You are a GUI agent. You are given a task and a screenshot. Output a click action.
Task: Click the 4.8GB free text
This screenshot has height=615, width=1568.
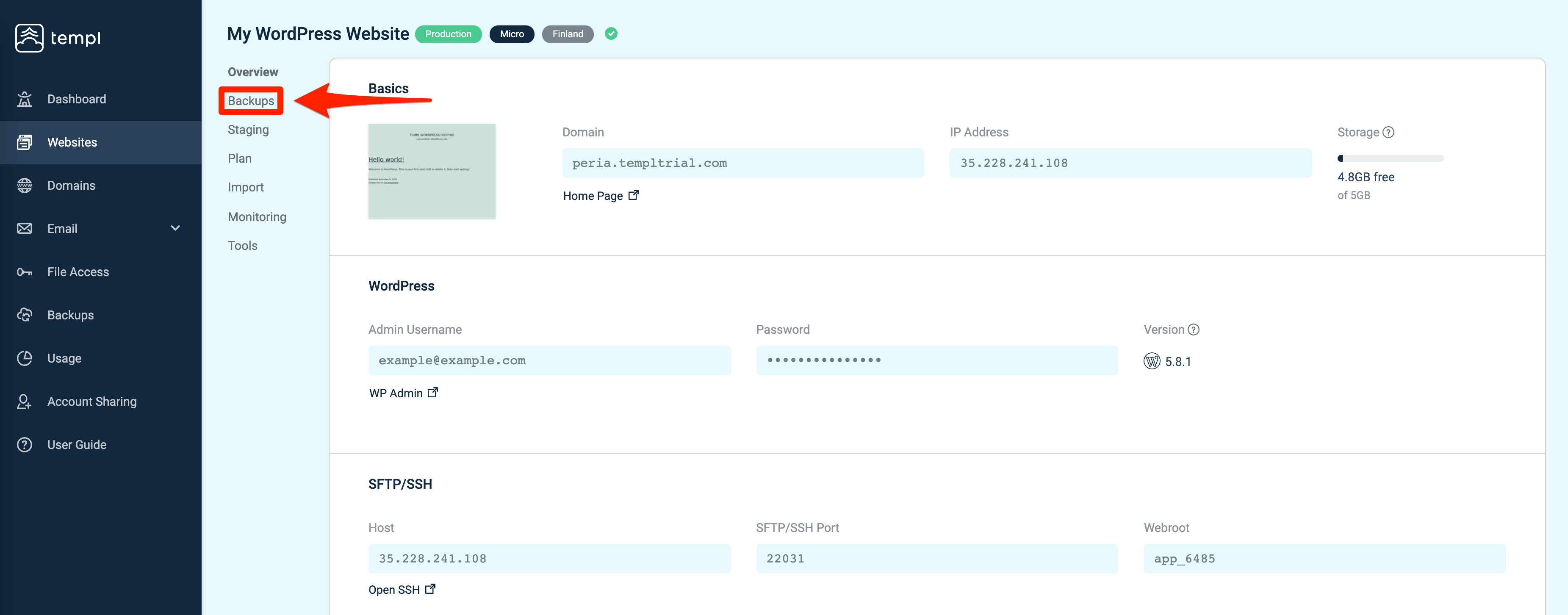point(1365,177)
